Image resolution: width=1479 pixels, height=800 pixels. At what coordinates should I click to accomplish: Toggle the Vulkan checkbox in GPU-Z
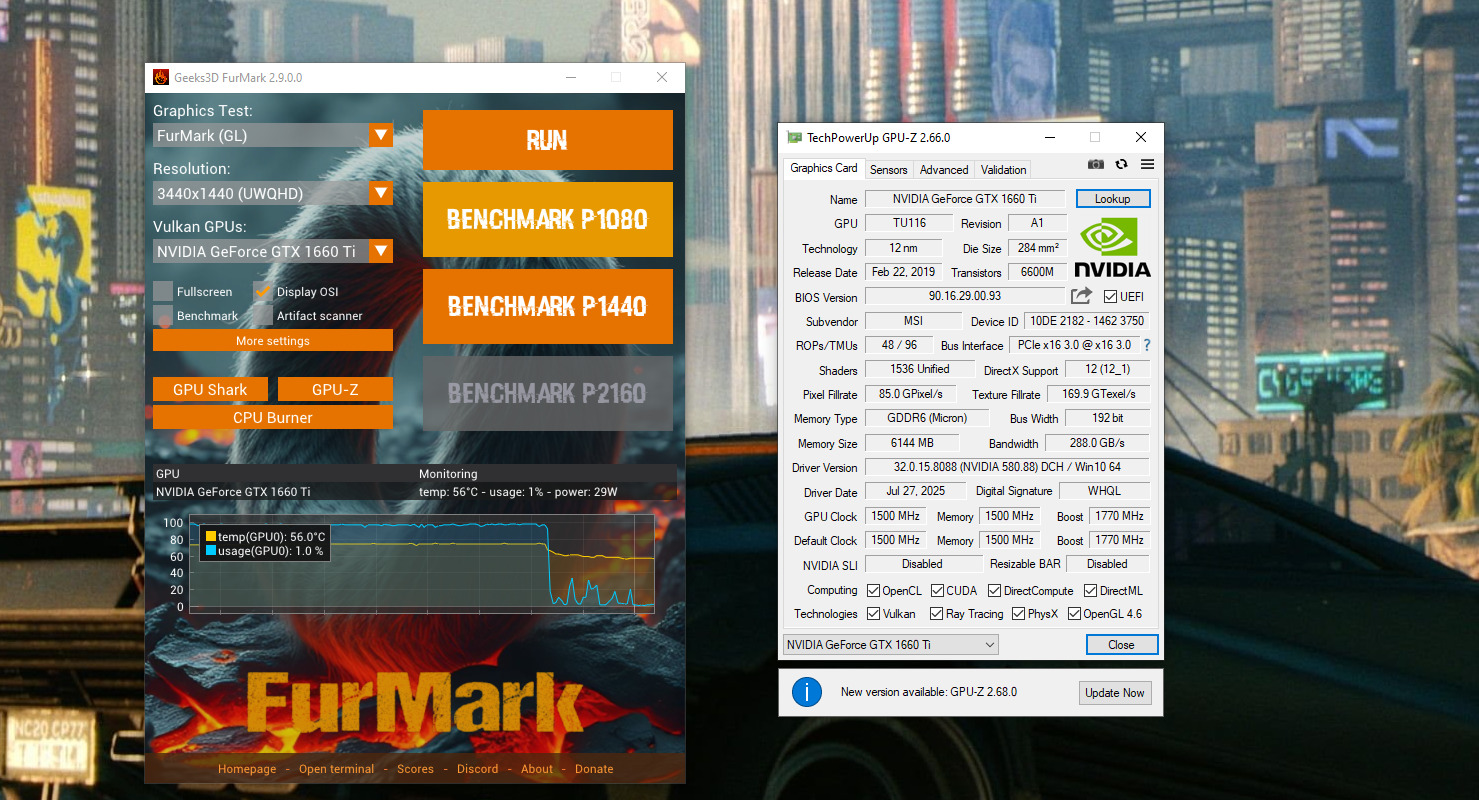(873, 614)
